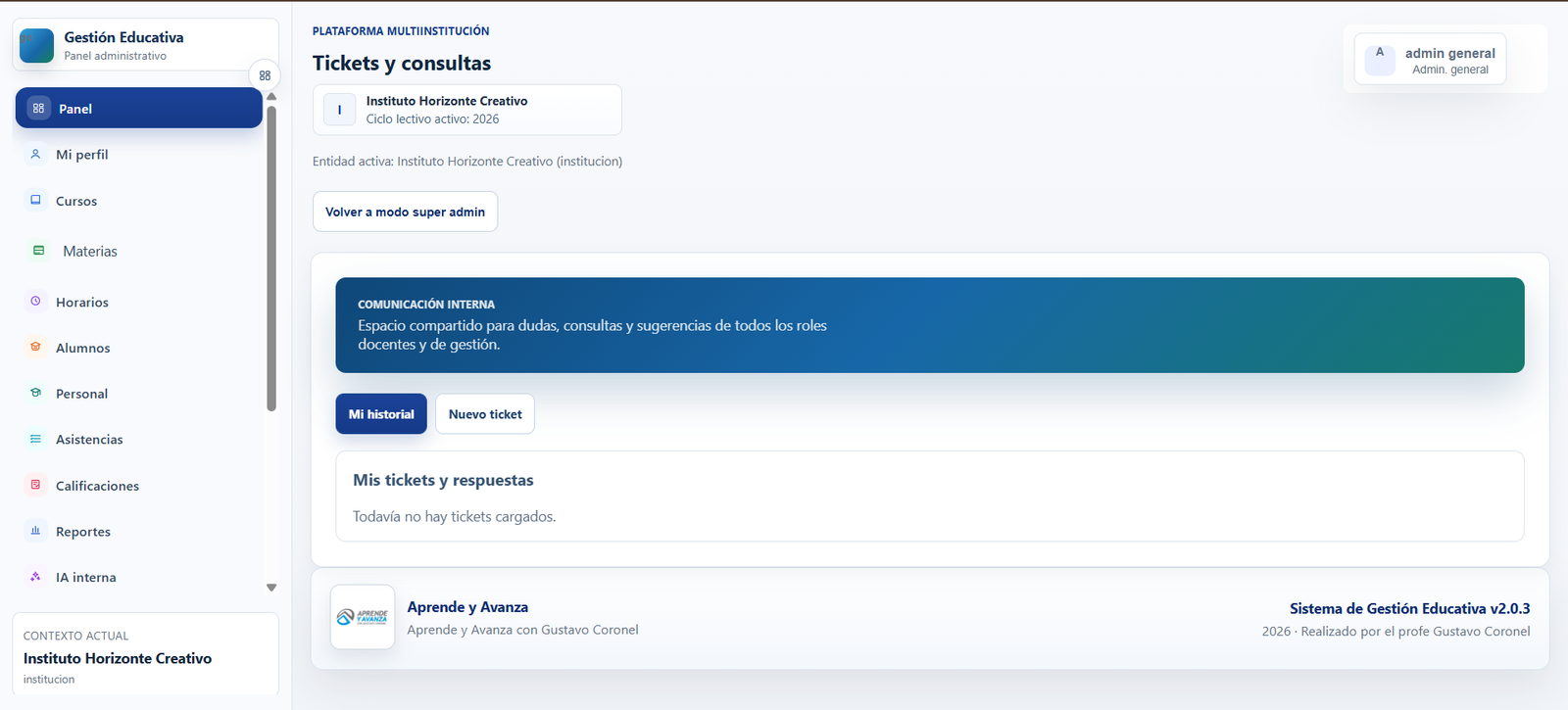This screenshot has width=1568, height=710.
Task: Open the Panel dashboard icon
Action: tap(38, 108)
